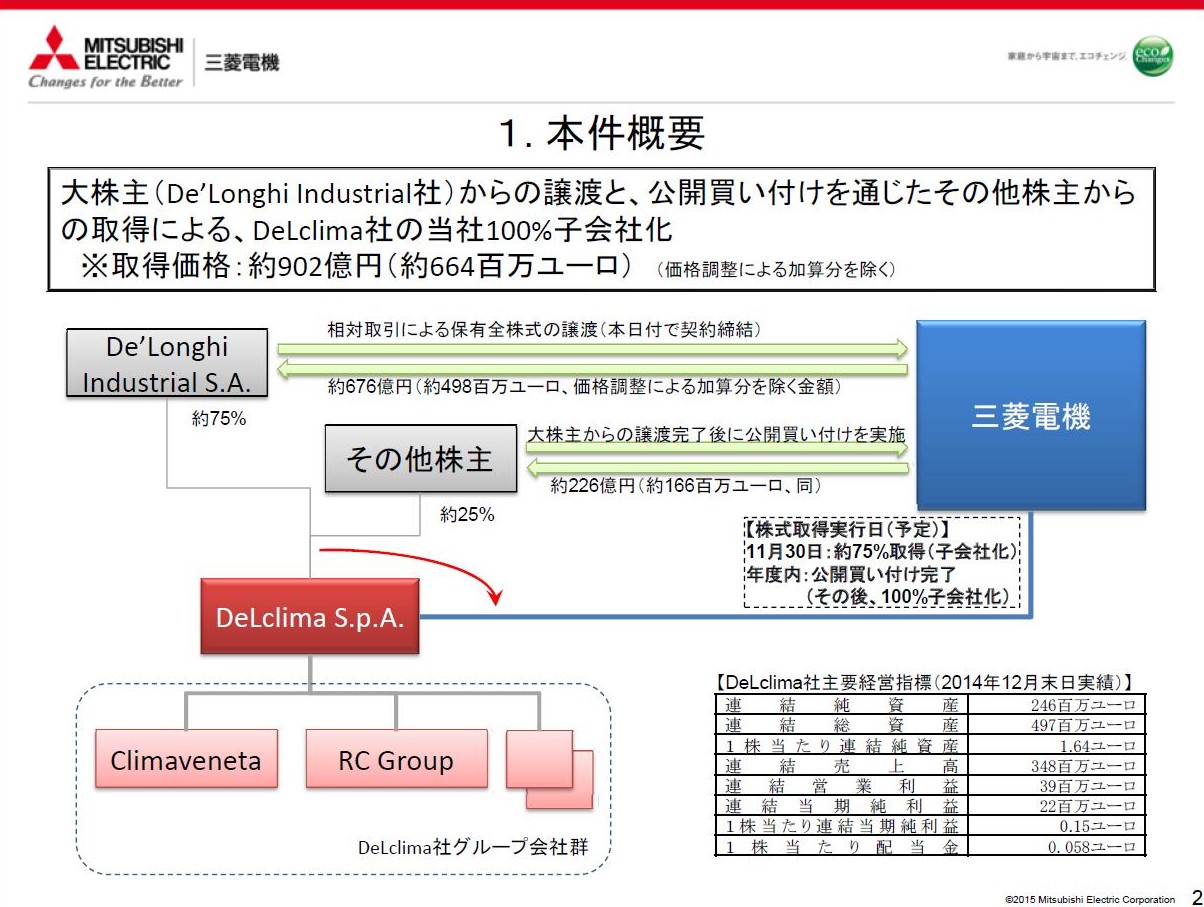This screenshot has height=907, width=1204.
Task: Select the 約75% ownership label
Action: 218,420
